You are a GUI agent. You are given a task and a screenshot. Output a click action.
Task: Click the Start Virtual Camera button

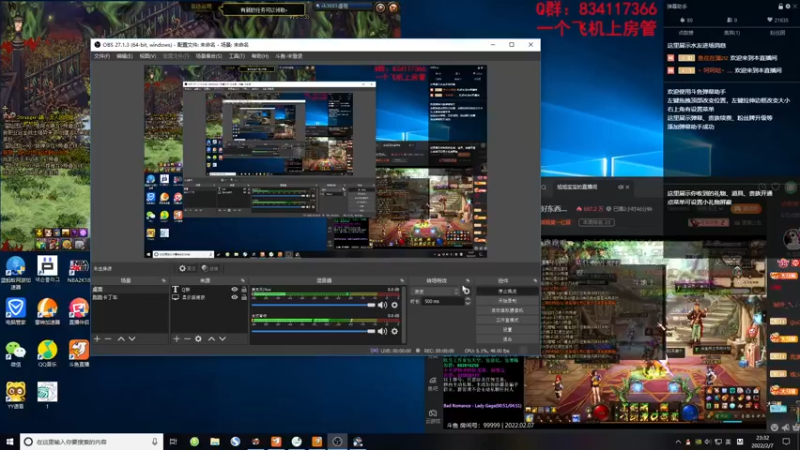pyautogui.click(x=507, y=310)
